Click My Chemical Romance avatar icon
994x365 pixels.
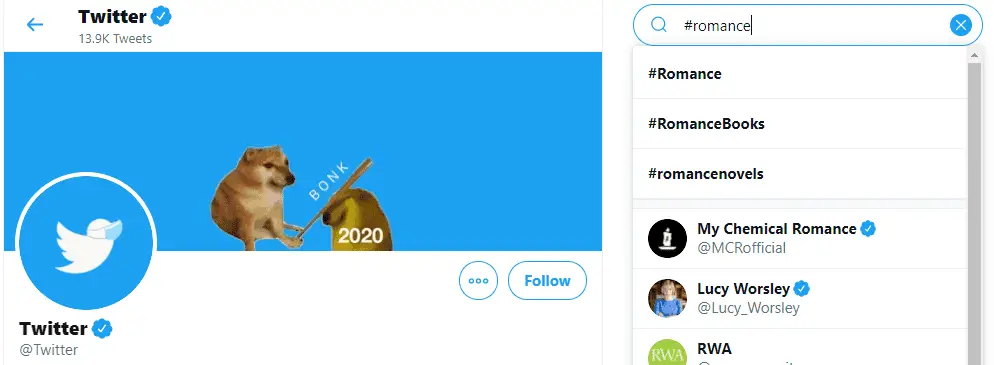(667, 238)
